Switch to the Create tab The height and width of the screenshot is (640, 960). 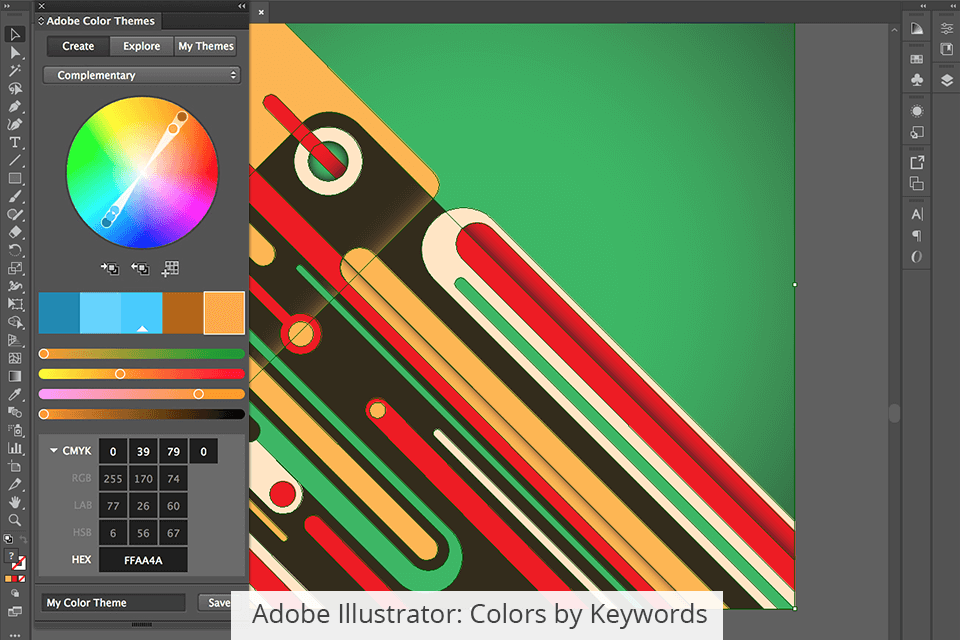click(x=78, y=46)
